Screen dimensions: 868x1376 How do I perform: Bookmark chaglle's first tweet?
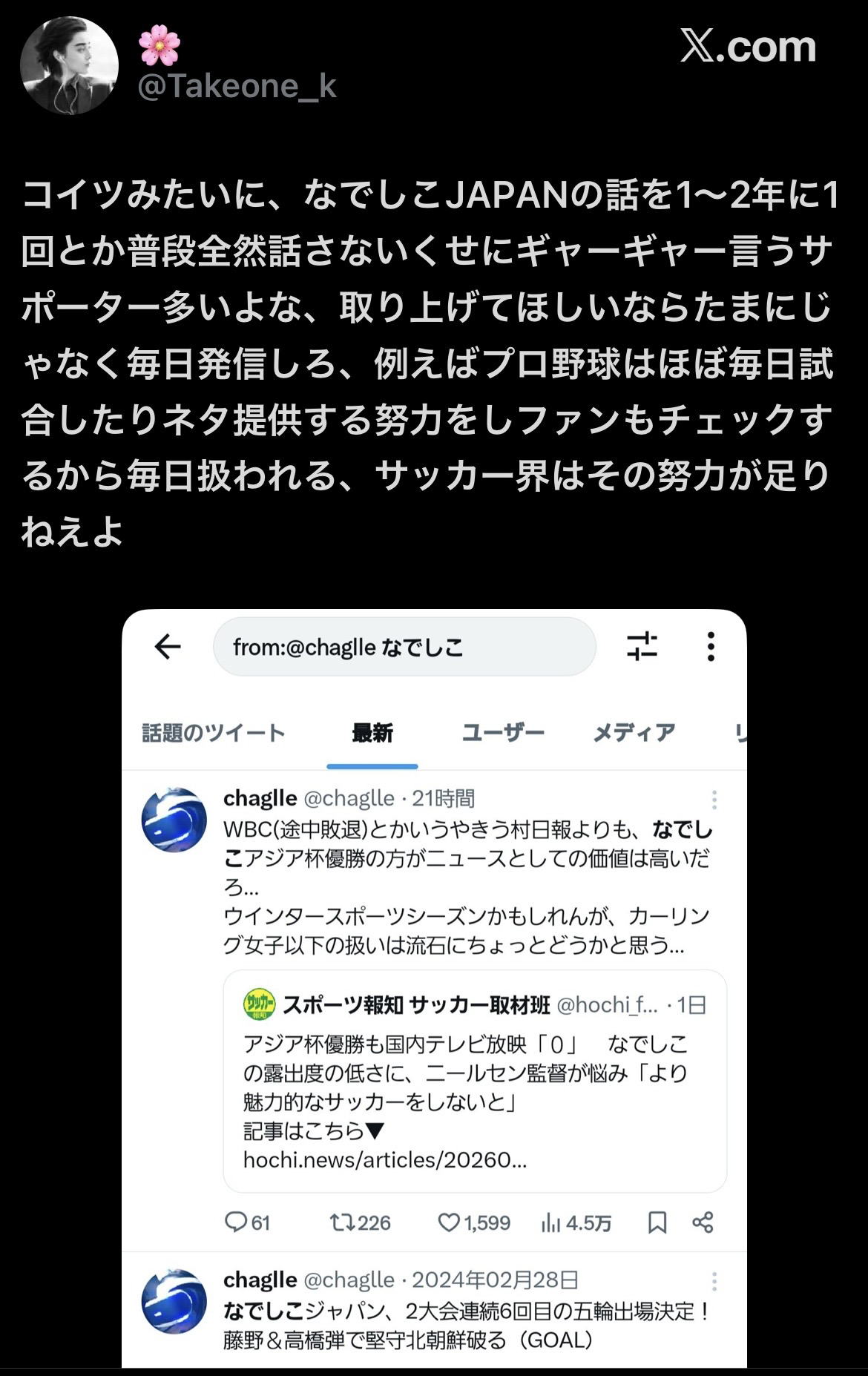point(657,1222)
